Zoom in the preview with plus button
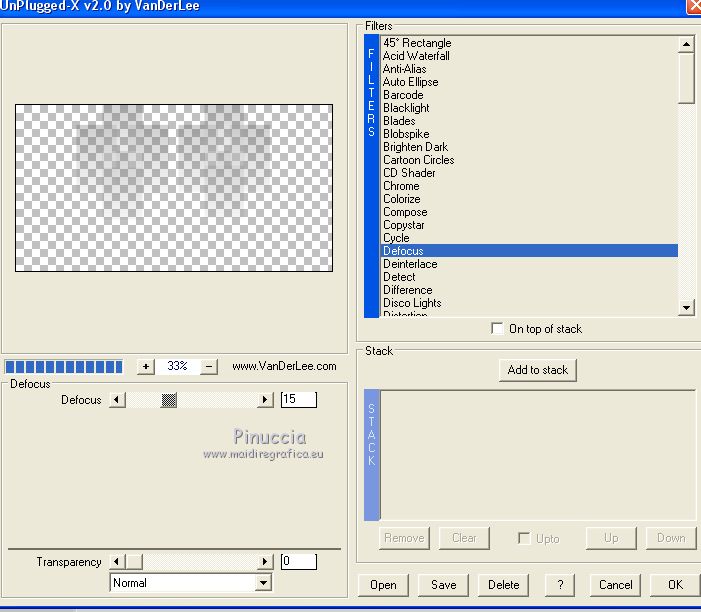Image resolution: width=701 pixels, height=612 pixels. [x=146, y=367]
